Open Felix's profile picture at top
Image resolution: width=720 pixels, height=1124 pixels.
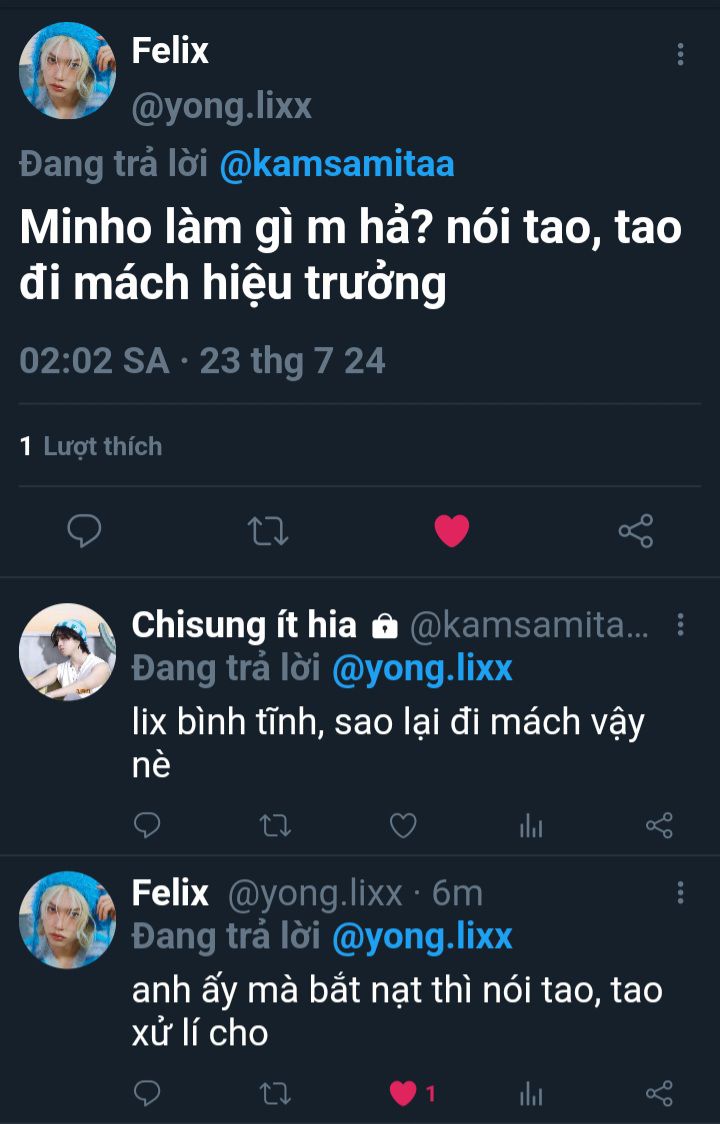tap(67, 71)
